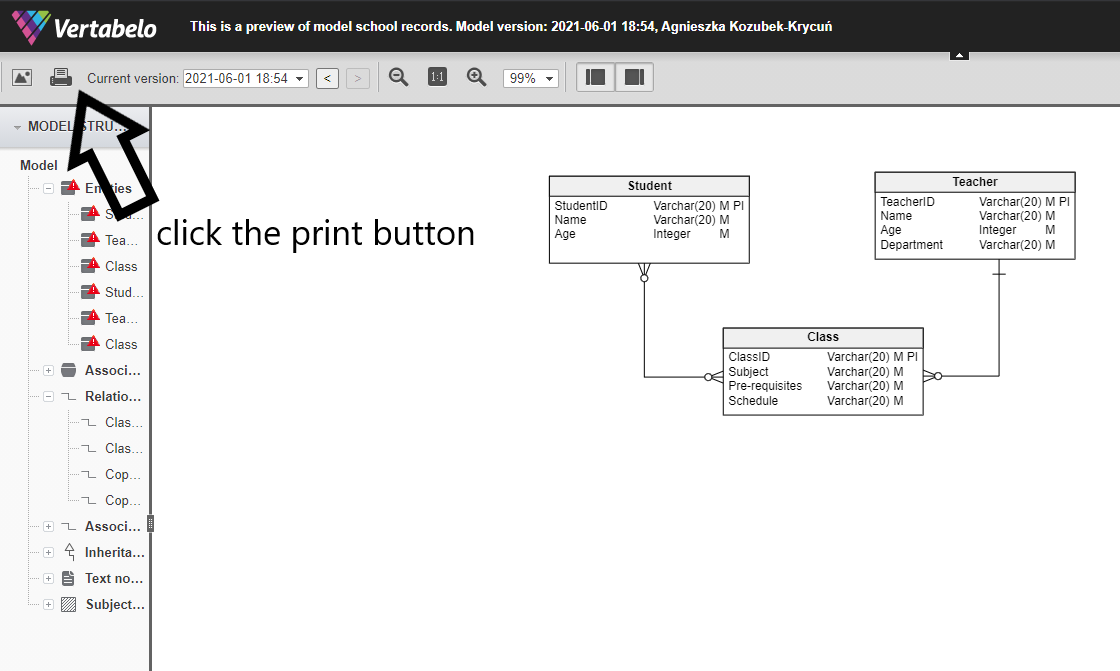Open the Current version dropdown
Image resolution: width=1120 pixels, height=671 pixels.
click(246, 78)
